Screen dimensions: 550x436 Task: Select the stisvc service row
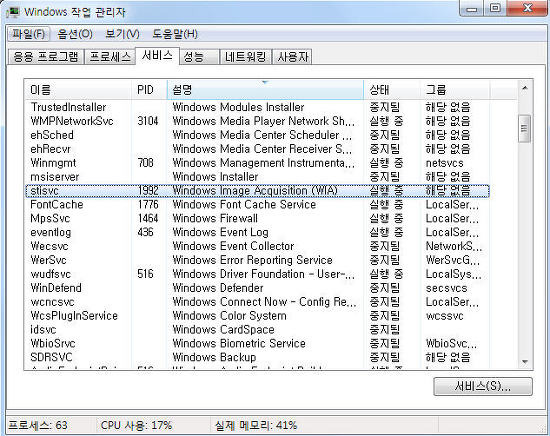tap(257, 190)
